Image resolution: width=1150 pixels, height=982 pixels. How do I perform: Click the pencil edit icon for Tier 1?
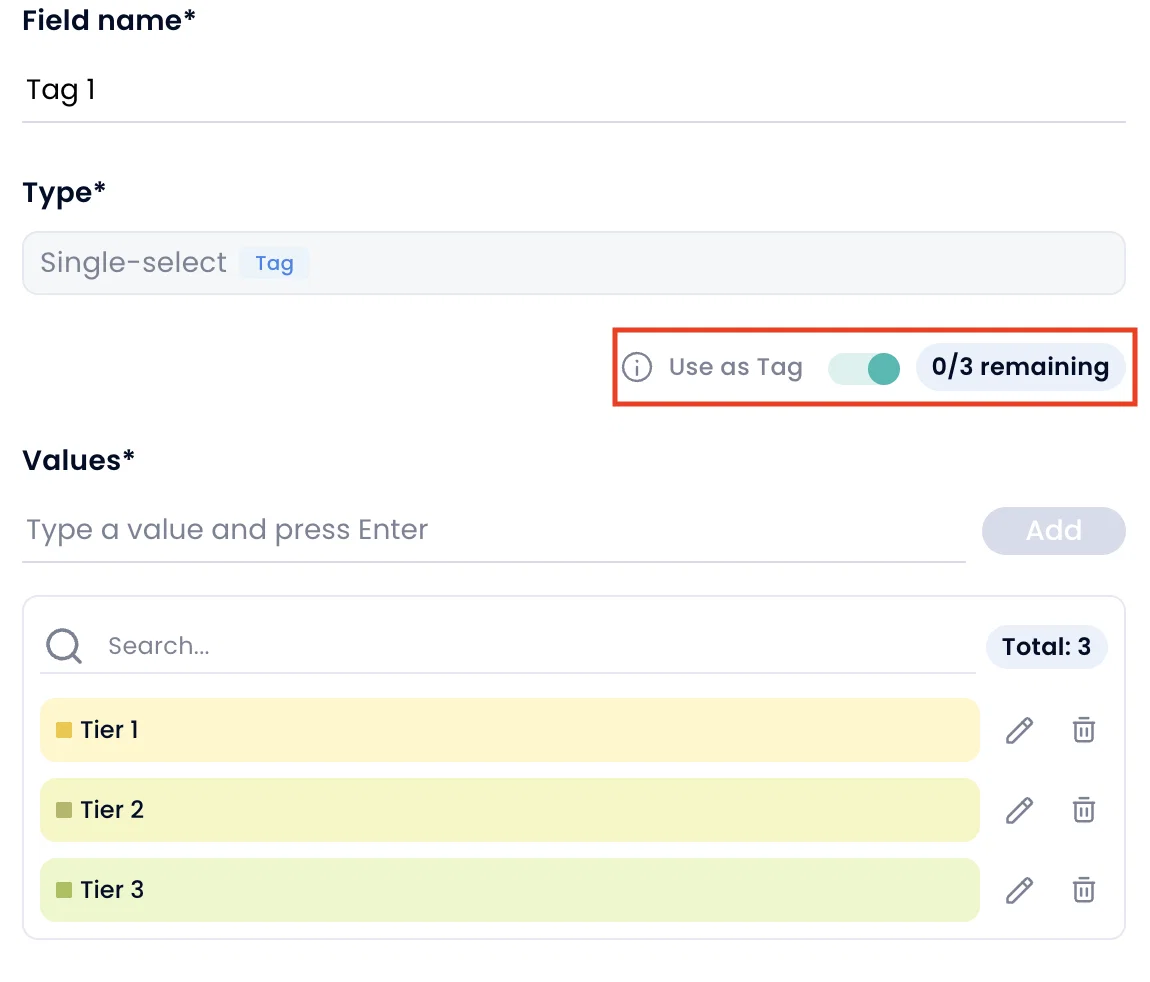pyautogui.click(x=1019, y=730)
